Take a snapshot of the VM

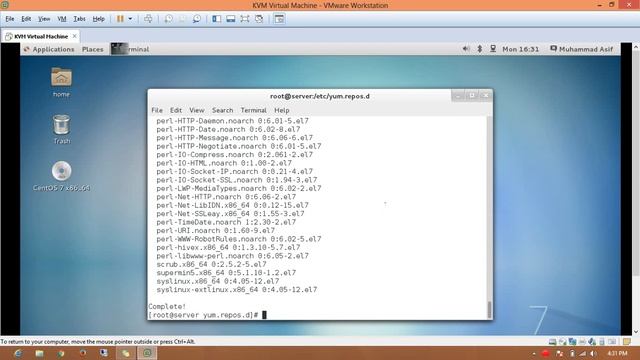click(x=169, y=19)
